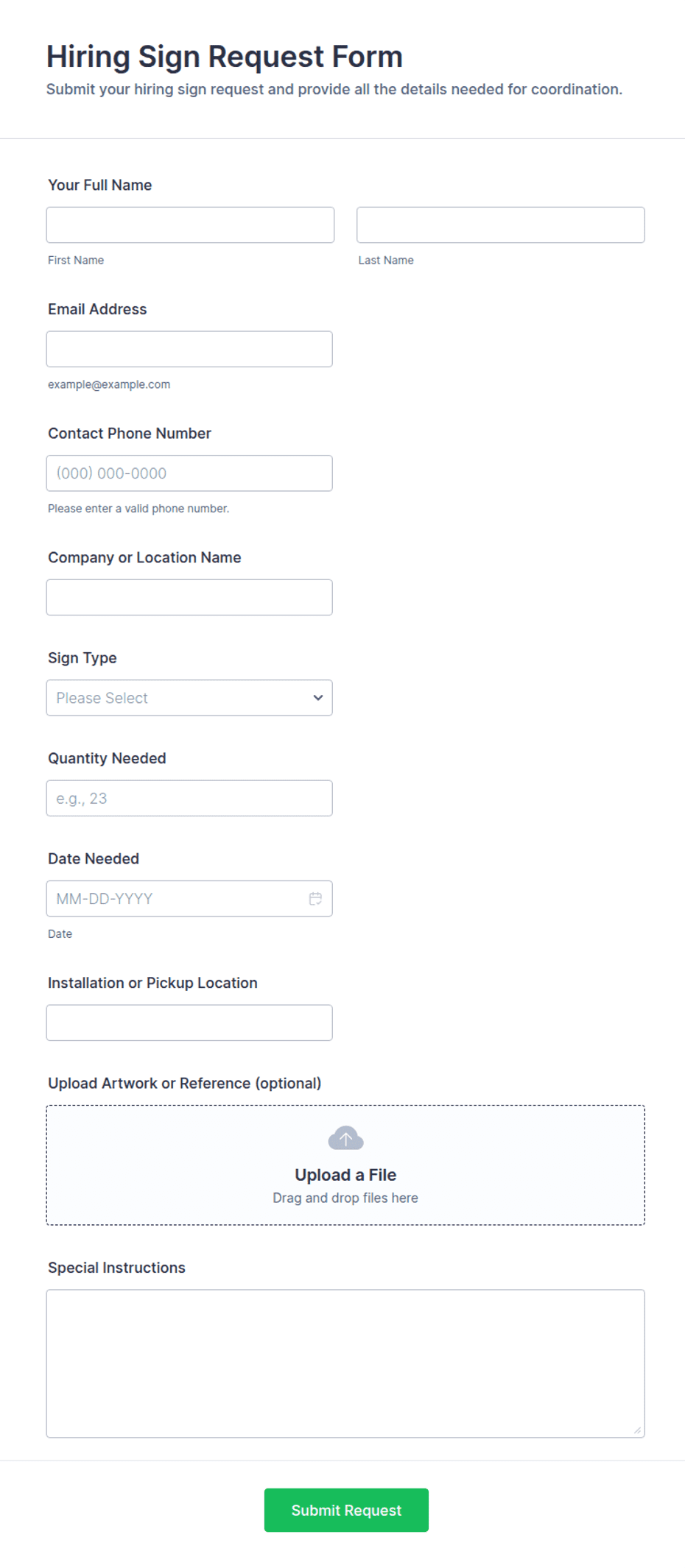This screenshot has height=1568, width=685.
Task: Click the Your Full Name label
Action: pyautogui.click(x=100, y=185)
